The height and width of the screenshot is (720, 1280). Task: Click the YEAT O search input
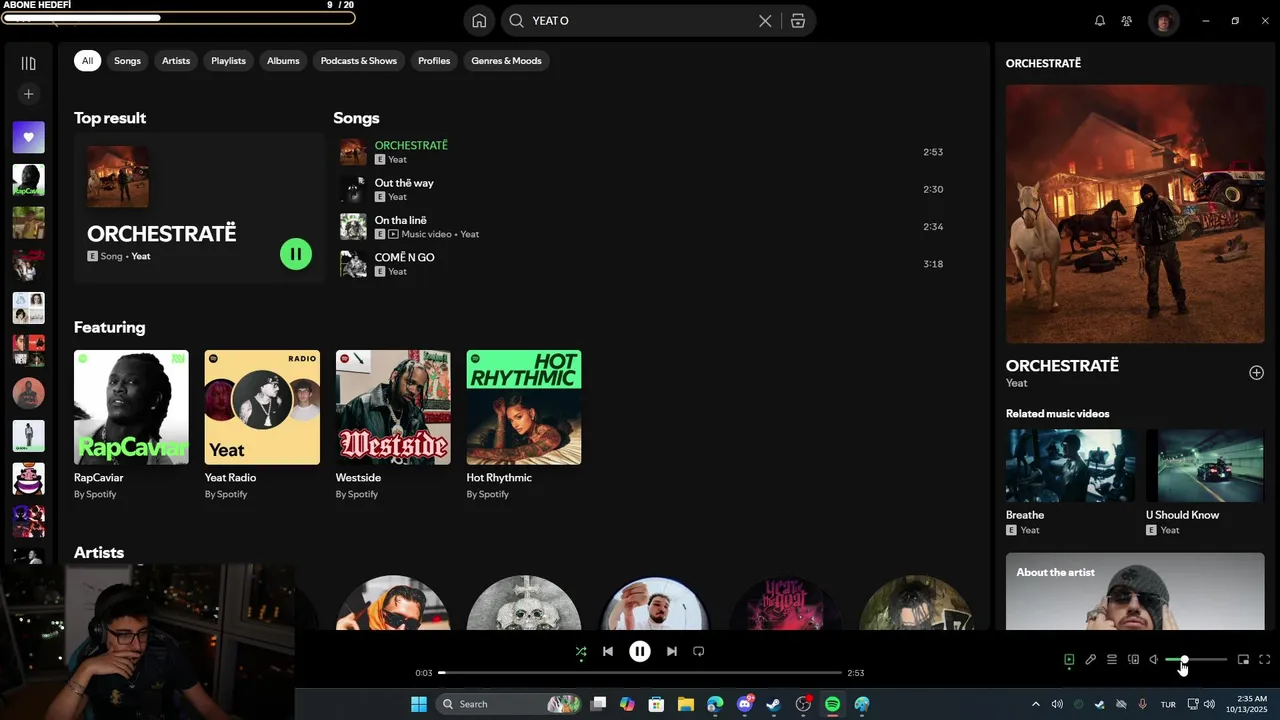pos(641,21)
